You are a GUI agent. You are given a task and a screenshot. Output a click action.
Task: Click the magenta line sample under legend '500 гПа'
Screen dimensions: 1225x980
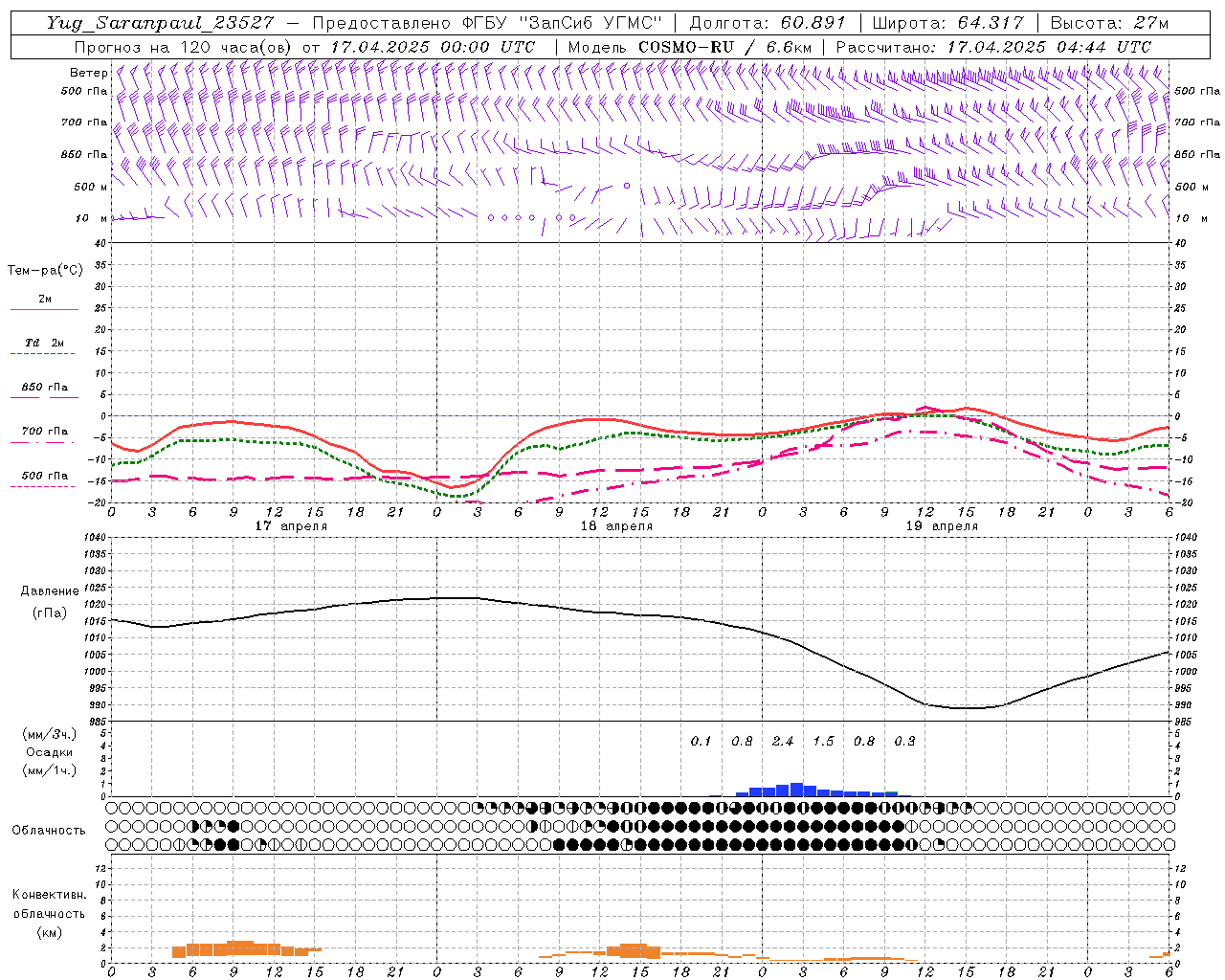pyautogui.click(x=42, y=487)
